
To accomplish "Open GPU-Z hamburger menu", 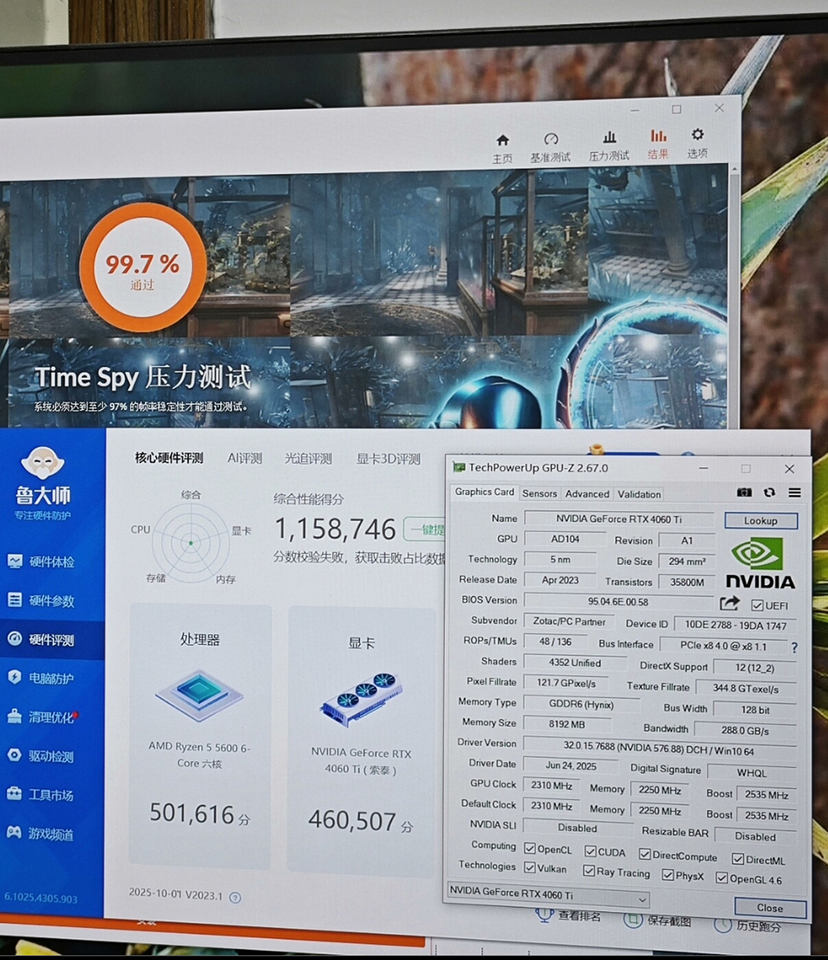I will pos(794,492).
